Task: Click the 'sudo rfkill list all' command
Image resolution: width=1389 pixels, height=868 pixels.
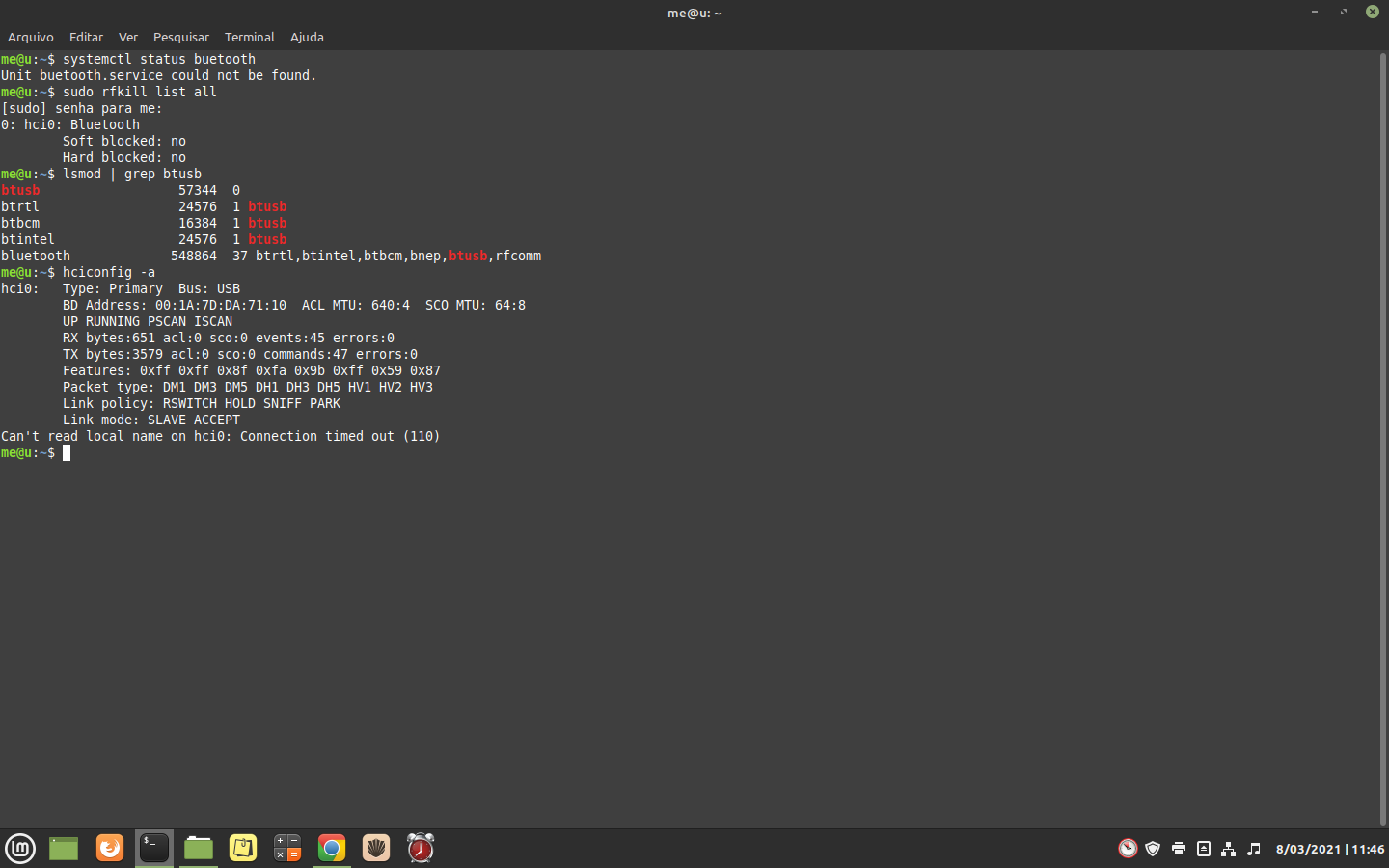Action: point(140,92)
